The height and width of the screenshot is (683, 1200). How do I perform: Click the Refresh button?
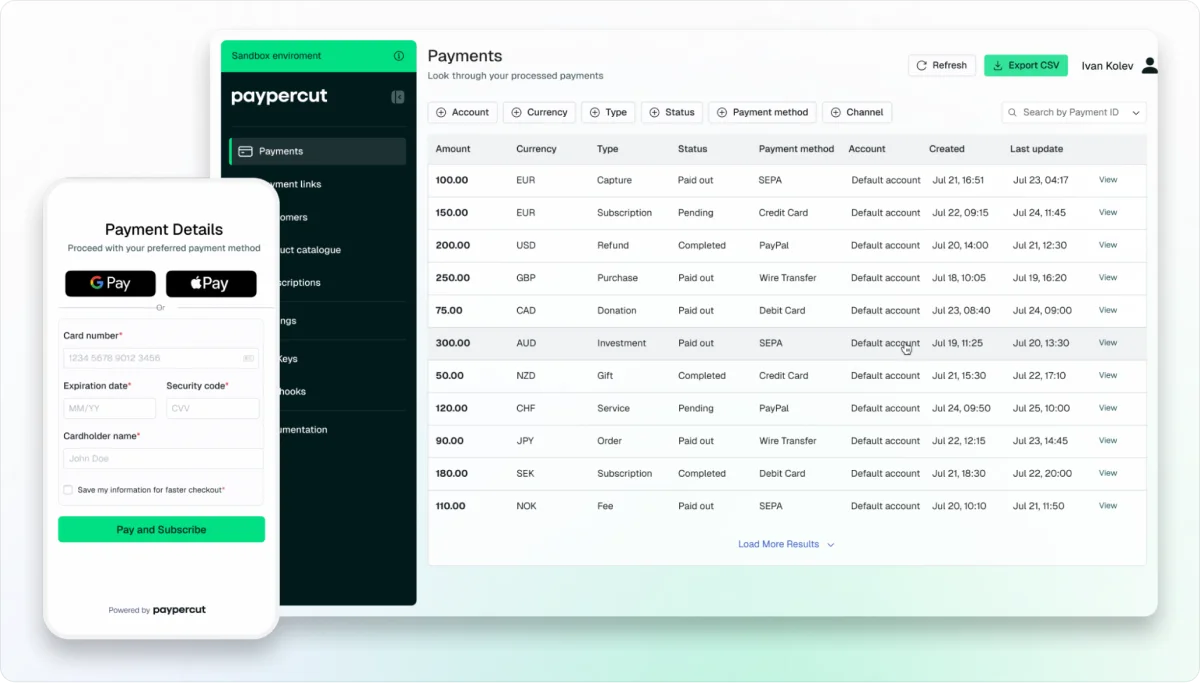942,66
